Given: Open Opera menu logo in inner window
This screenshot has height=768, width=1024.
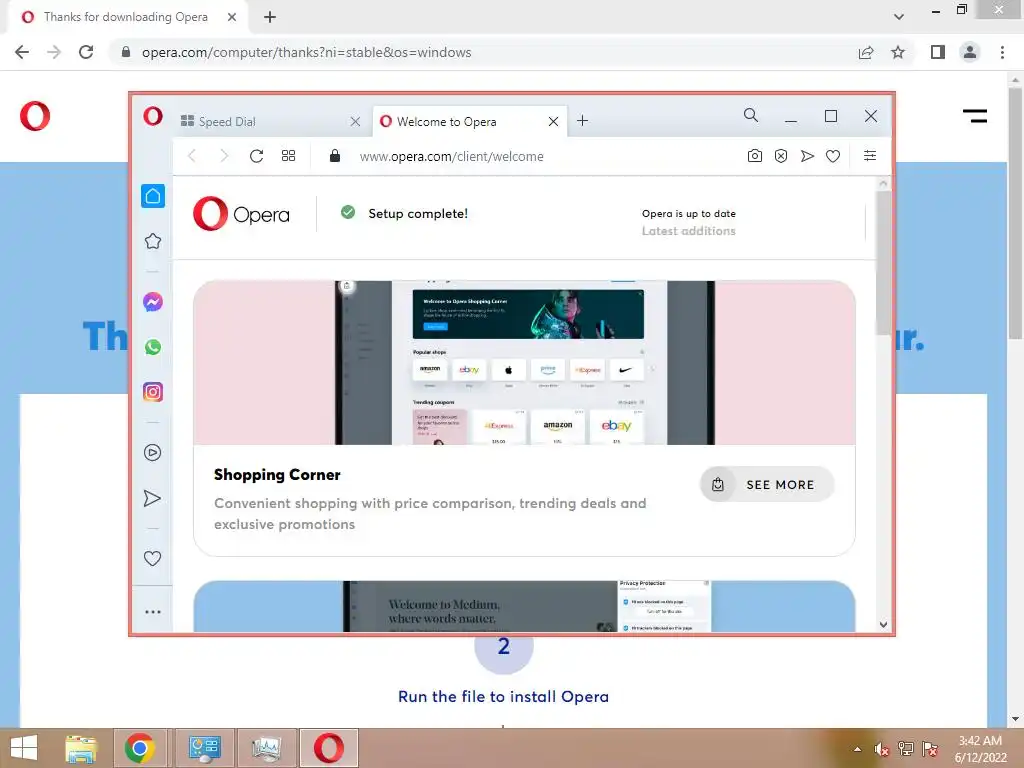Looking at the screenshot, I should pyautogui.click(x=153, y=116).
